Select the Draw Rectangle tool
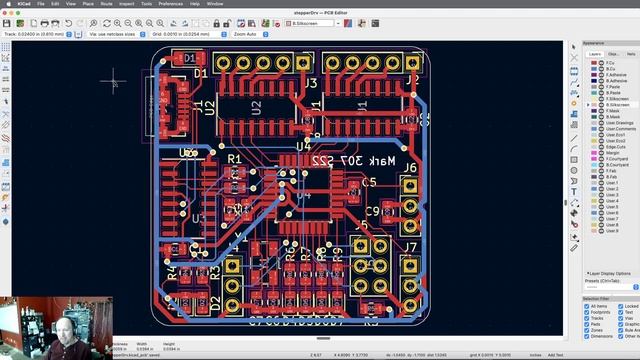This screenshot has height=360, width=640. point(574,160)
